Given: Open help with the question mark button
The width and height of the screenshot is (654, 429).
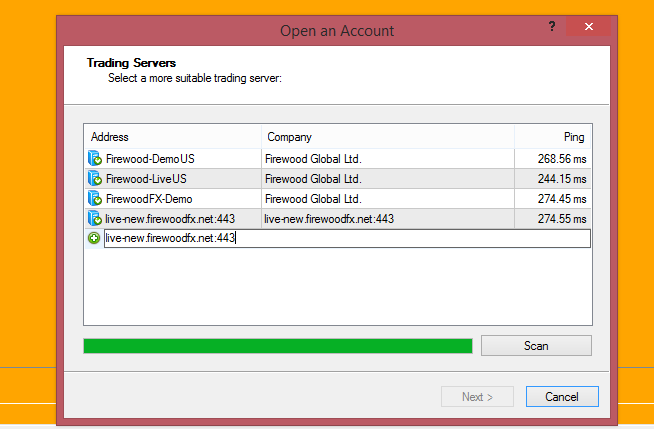Looking at the screenshot, I should [x=552, y=27].
